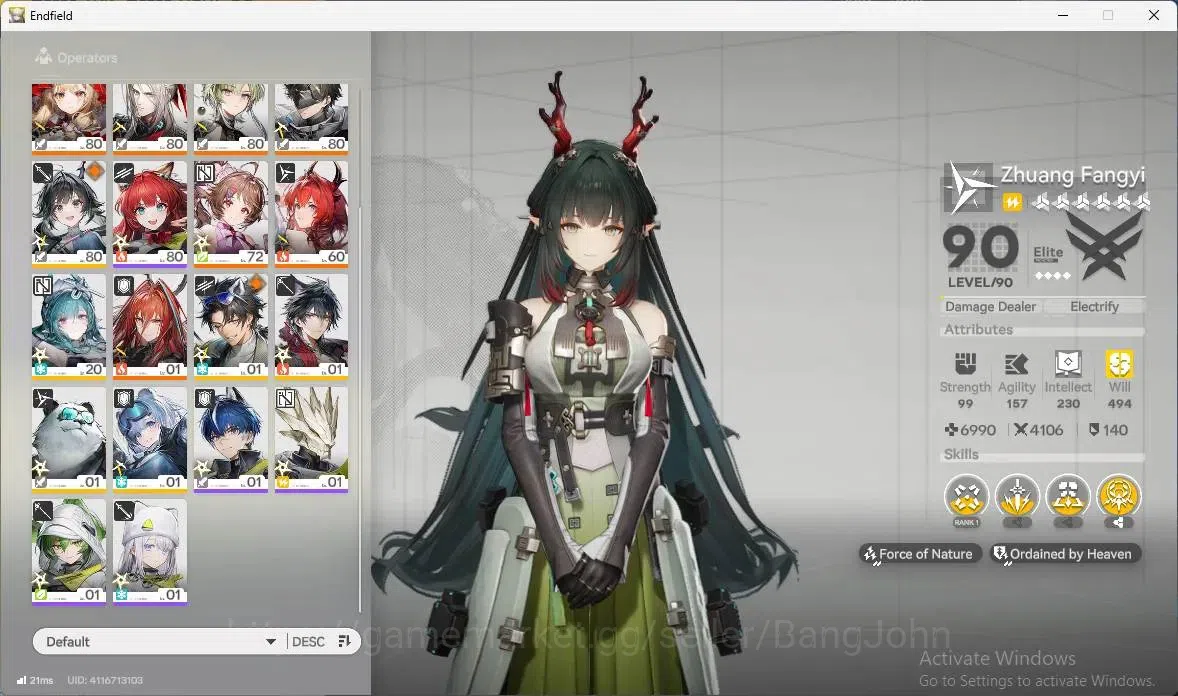Click Zhuang Fangyi's class emblem icon
Screen dimensions: 1178x696
[x=968, y=186]
